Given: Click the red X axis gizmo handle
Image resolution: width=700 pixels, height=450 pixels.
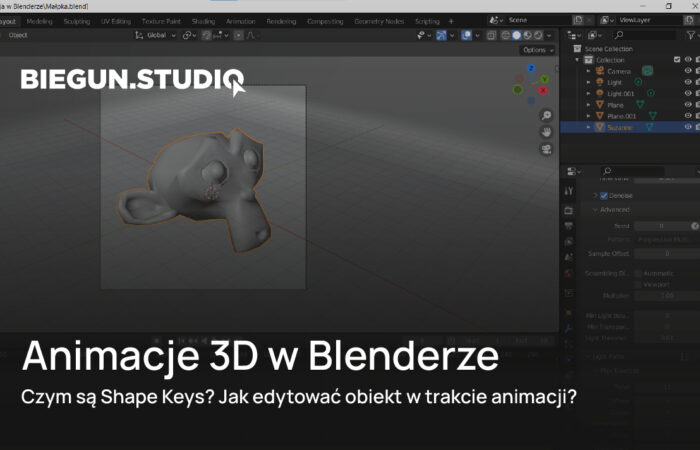Looking at the screenshot, I should (x=543, y=91).
